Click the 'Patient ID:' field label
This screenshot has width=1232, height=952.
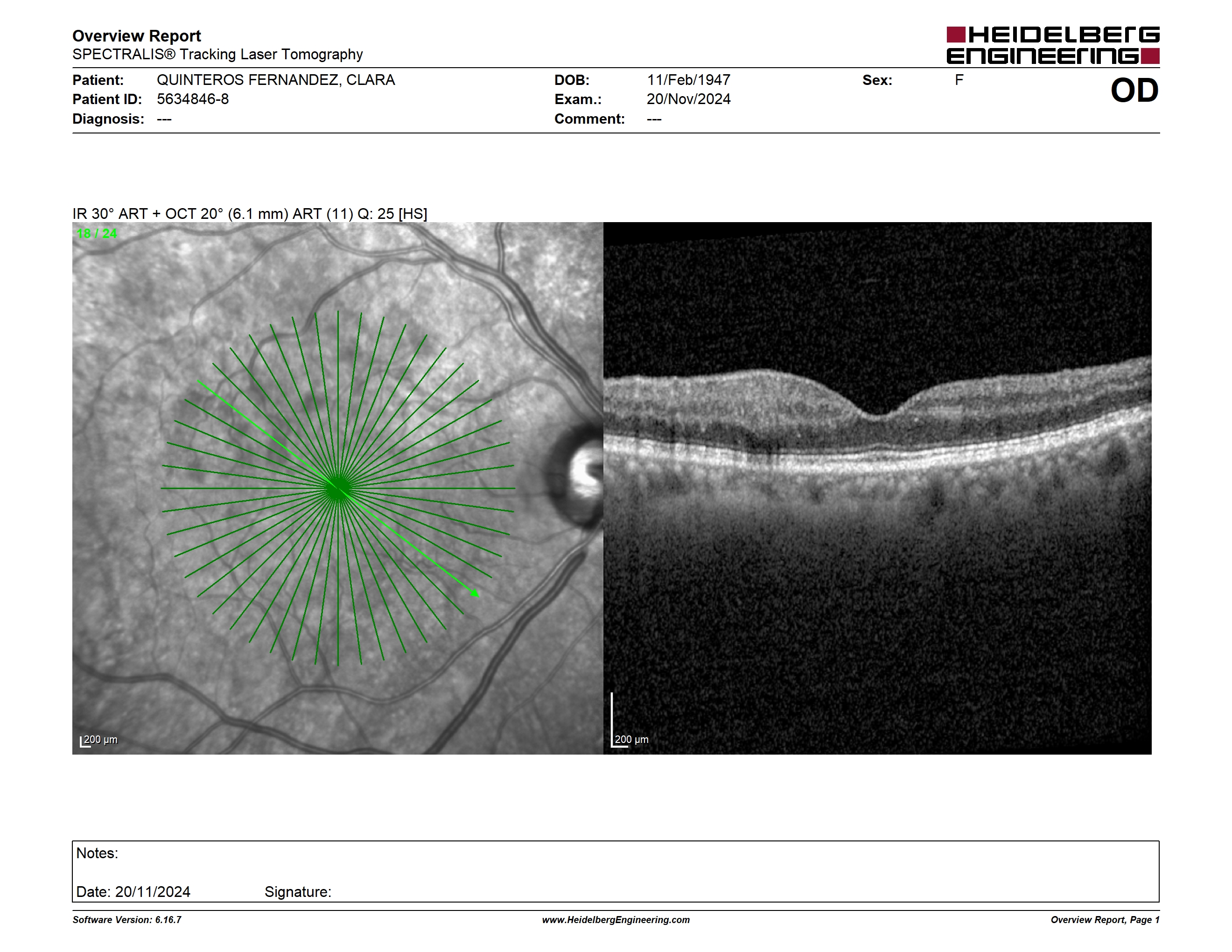click(107, 99)
